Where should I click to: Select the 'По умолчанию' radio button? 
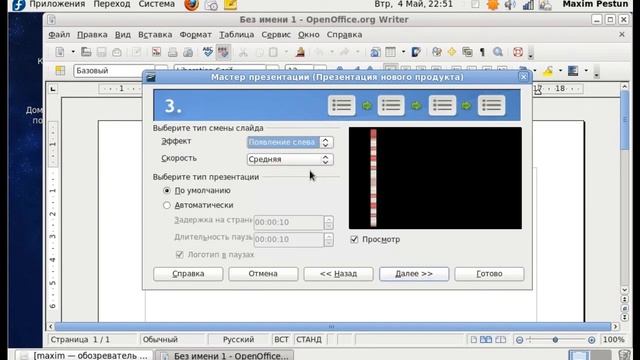click(x=167, y=191)
